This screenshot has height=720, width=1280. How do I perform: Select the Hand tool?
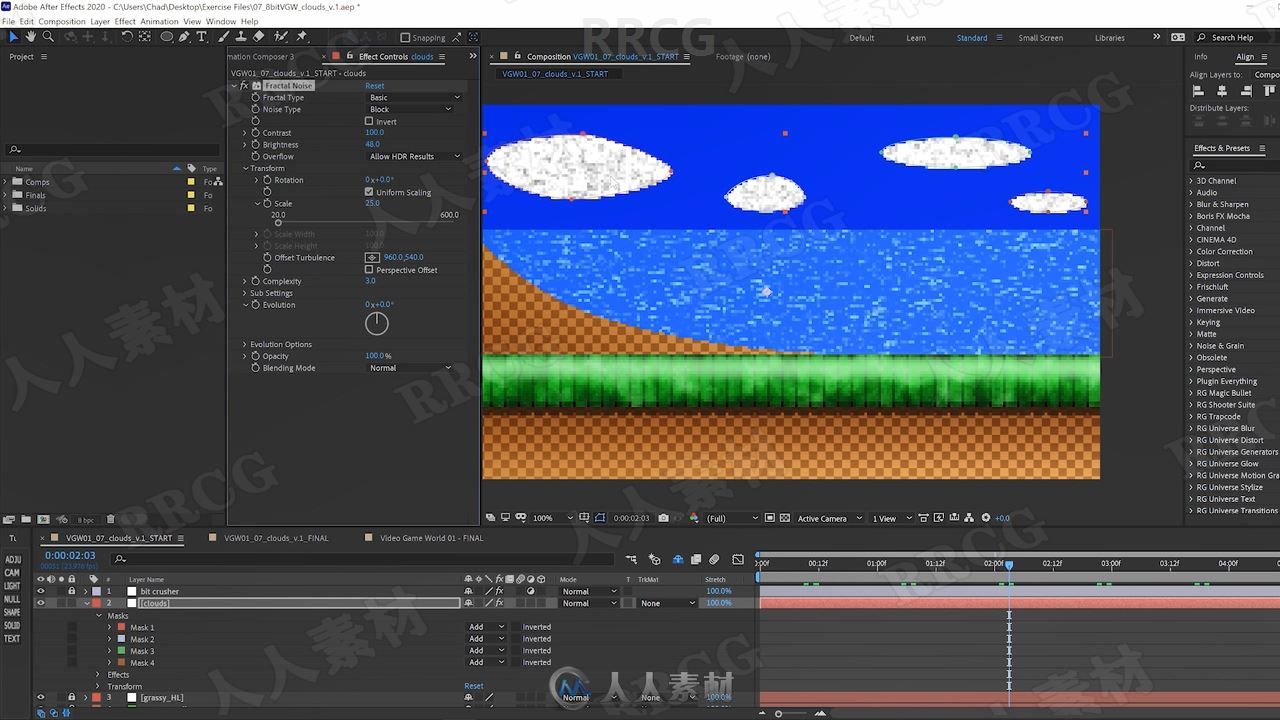tap(31, 37)
